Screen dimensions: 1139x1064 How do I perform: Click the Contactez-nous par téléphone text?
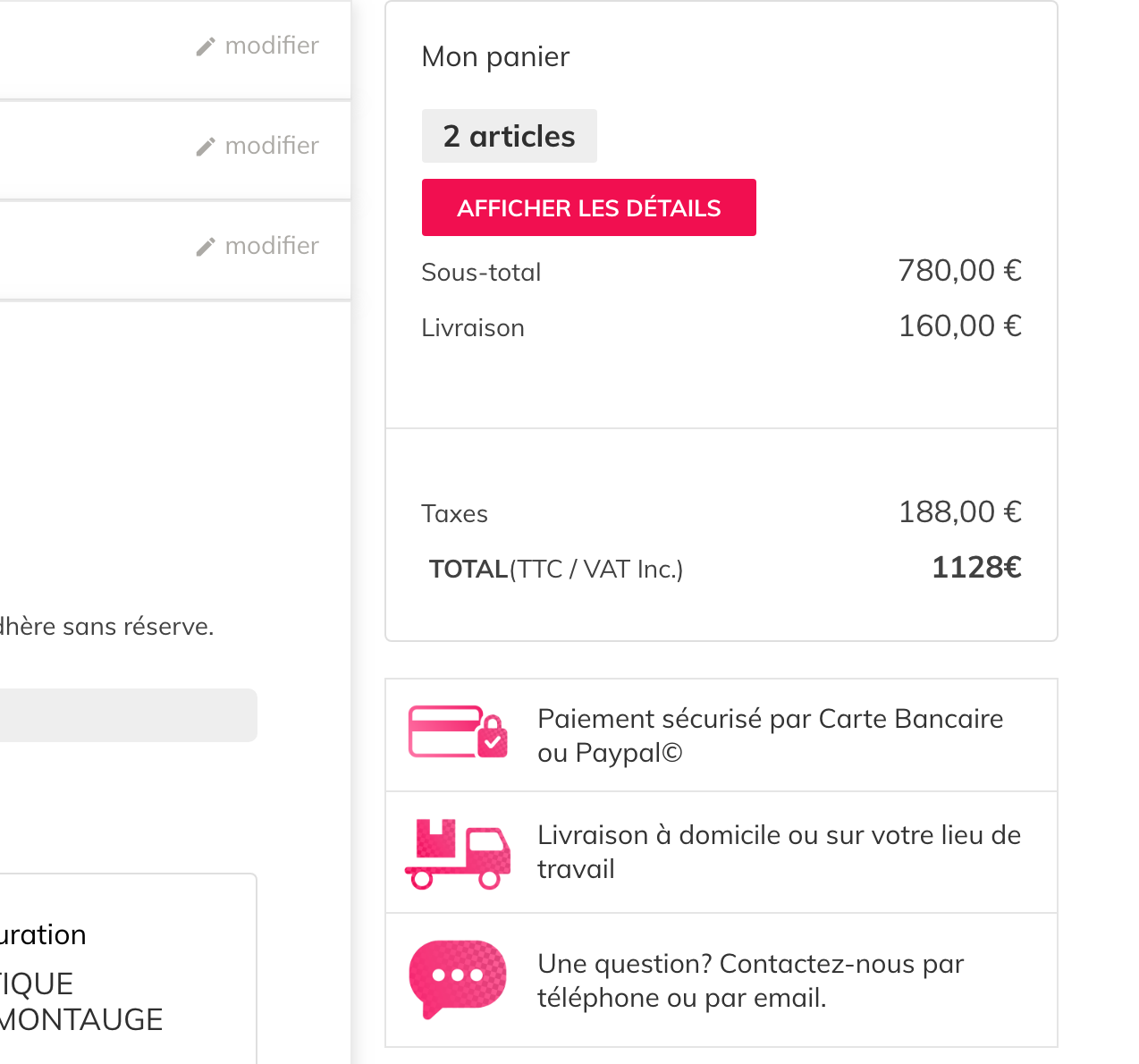coord(749,980)
